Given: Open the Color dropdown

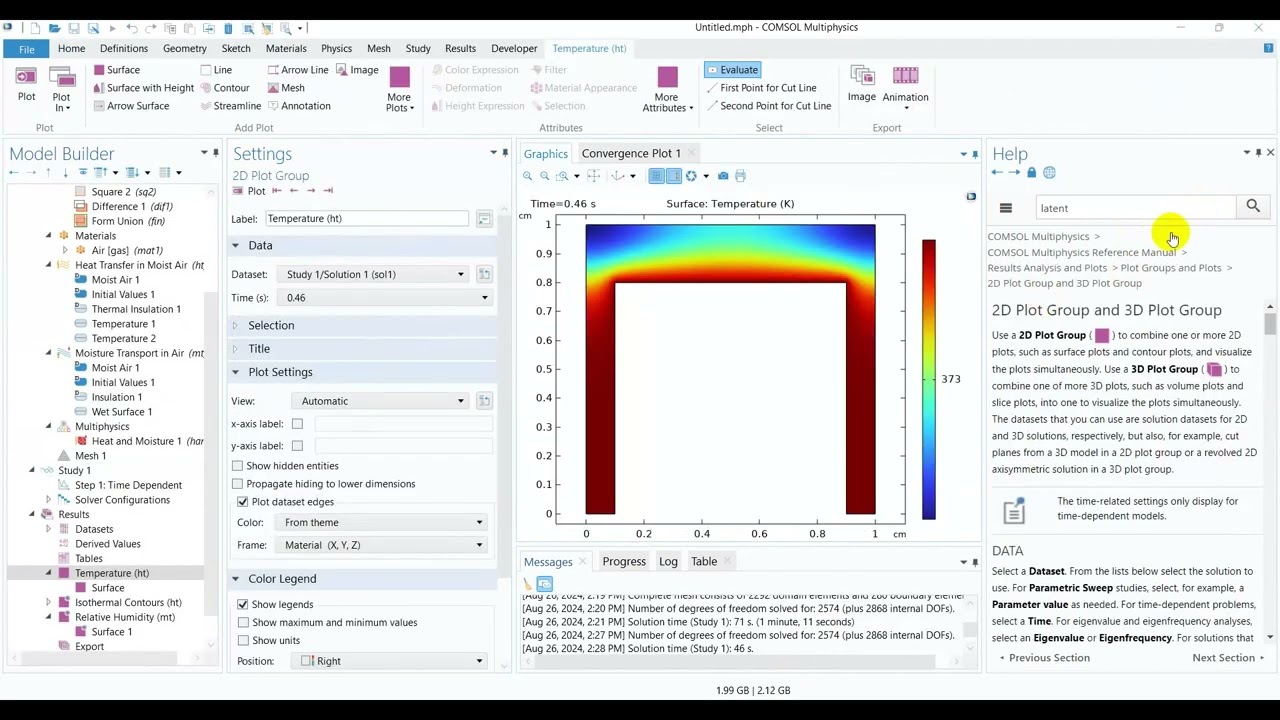Looking at the screenshot, I should click(384, 522).
